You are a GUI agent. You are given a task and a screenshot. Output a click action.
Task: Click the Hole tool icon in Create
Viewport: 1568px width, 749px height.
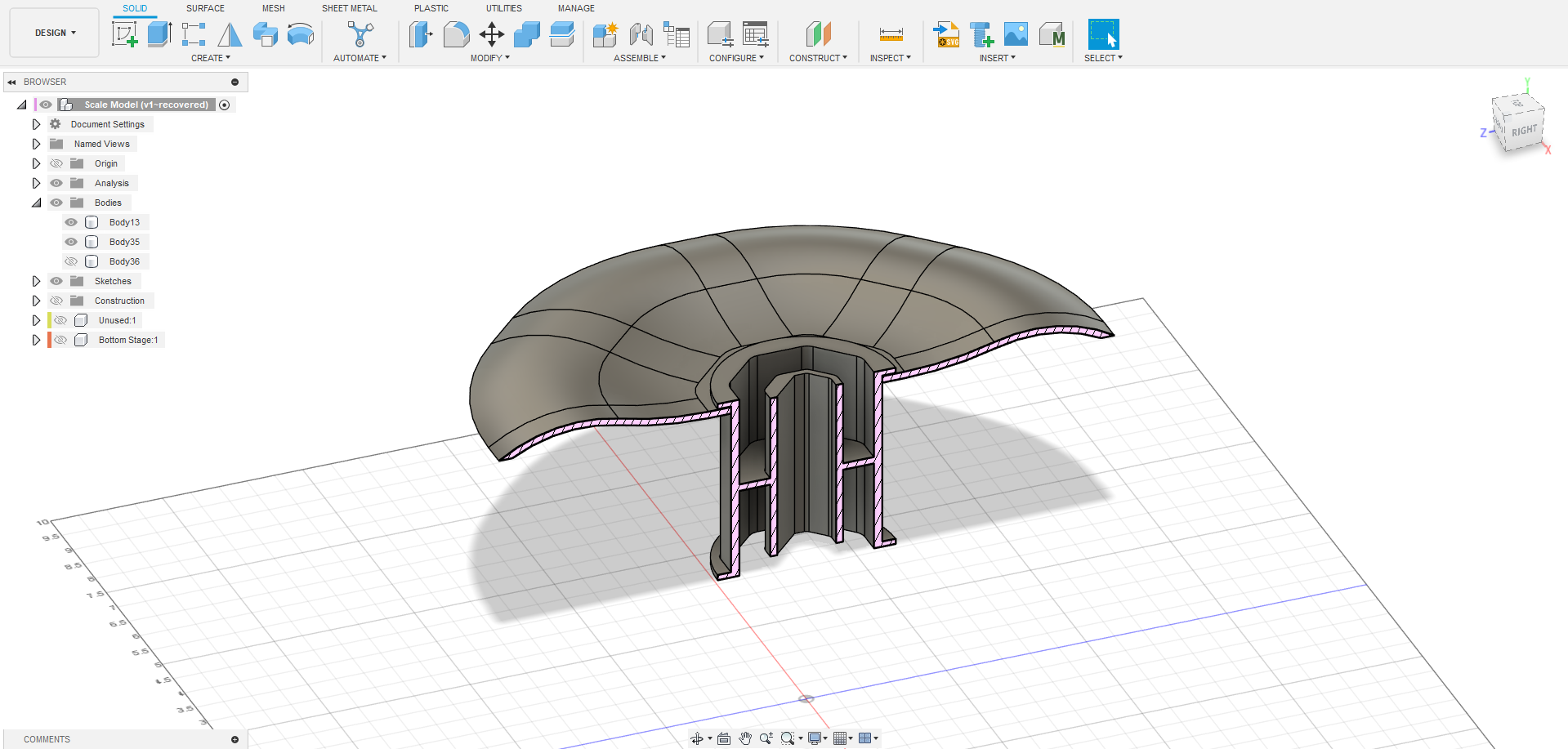point(301,34)
